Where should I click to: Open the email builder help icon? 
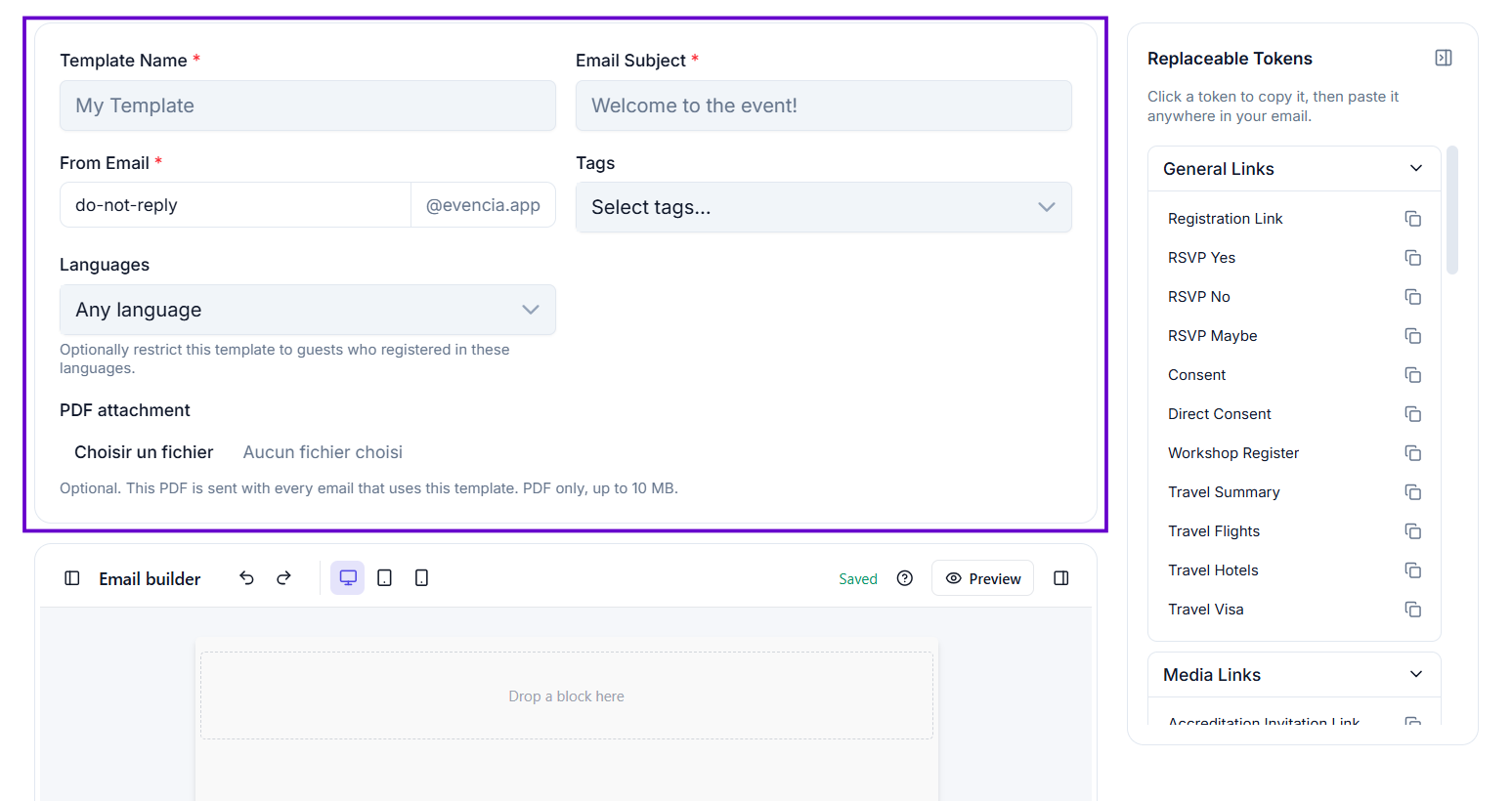click(x=905, y=578)
